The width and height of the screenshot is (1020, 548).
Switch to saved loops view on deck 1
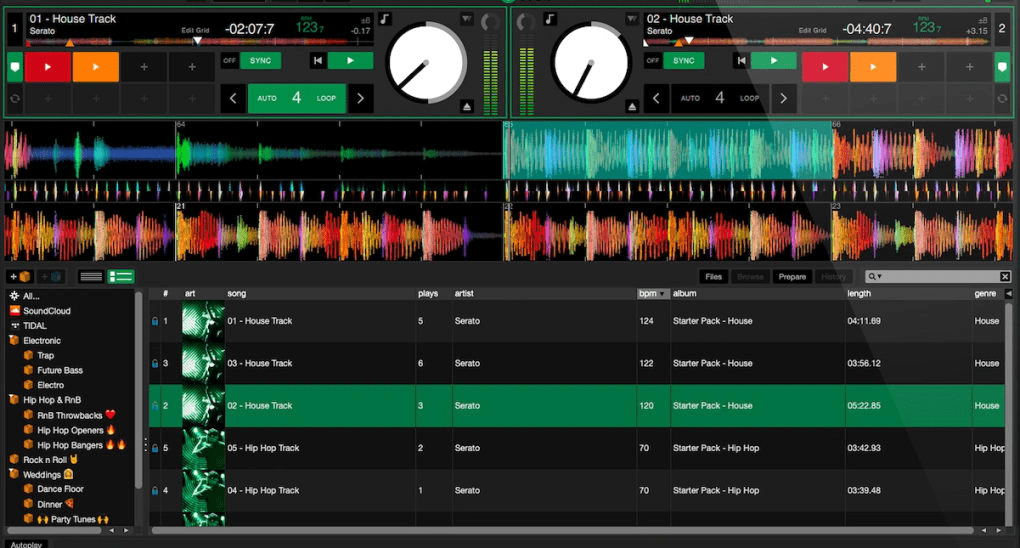(x=15, y=99)
